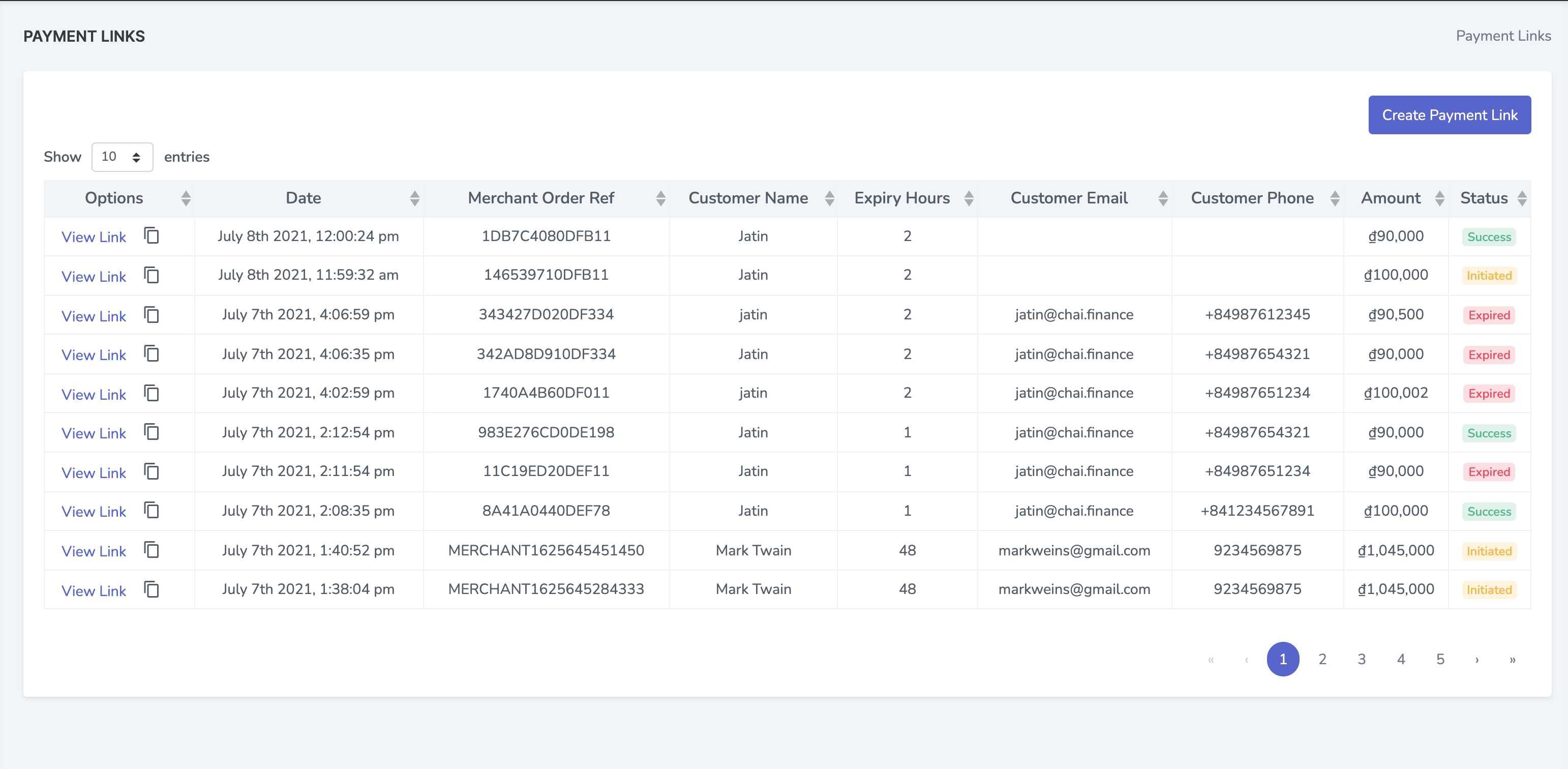Jump to last page double arrow
Viewport: 1568px width, 769px height.
click(1513, 660)
